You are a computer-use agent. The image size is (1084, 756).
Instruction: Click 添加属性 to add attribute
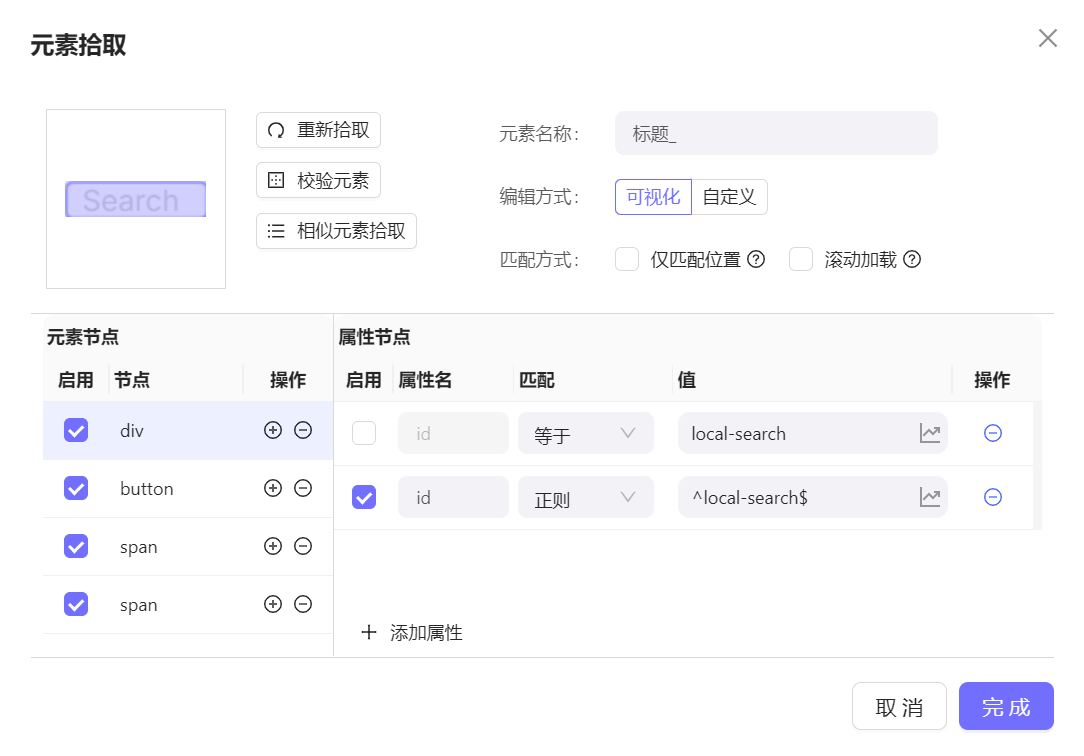point(412,633)
